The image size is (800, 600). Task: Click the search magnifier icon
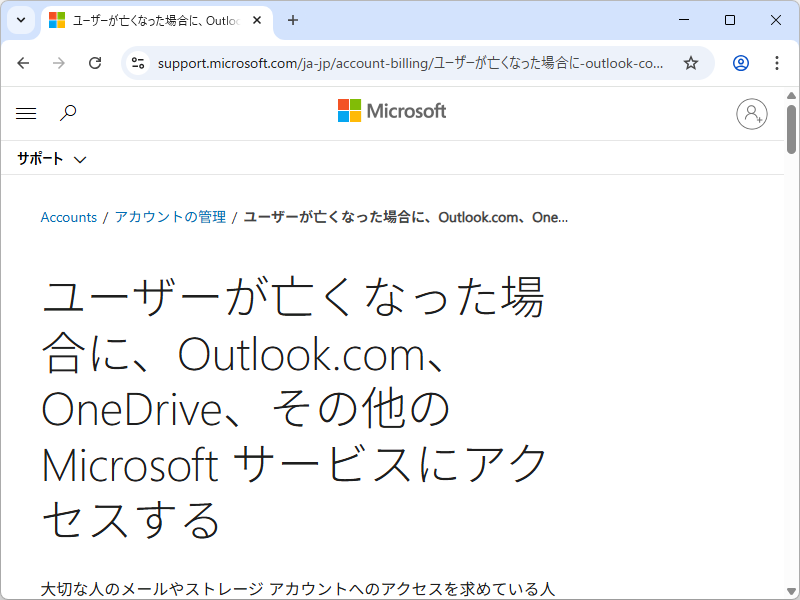click(68, 113)
